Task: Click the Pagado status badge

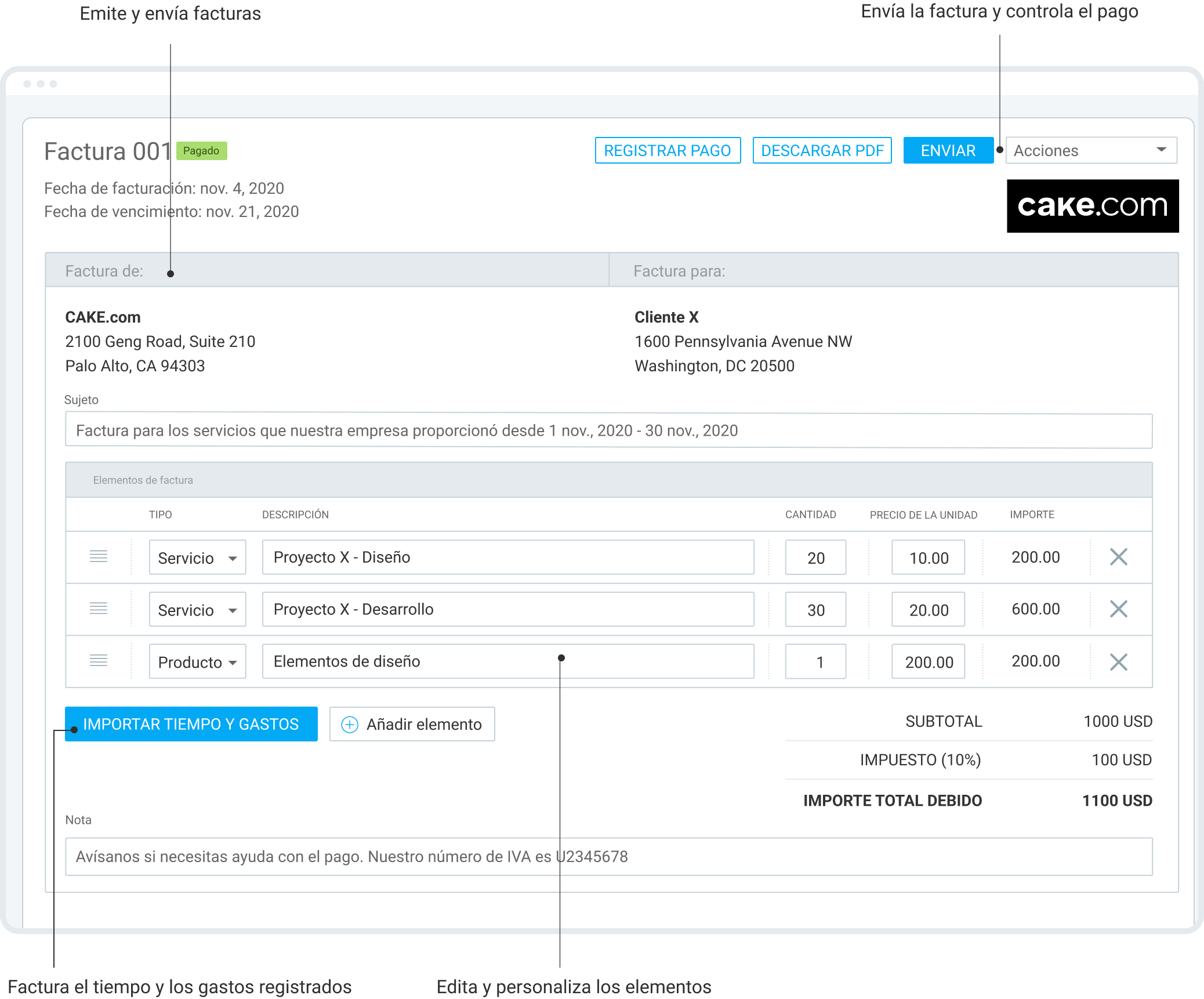Action: (201, 151)
